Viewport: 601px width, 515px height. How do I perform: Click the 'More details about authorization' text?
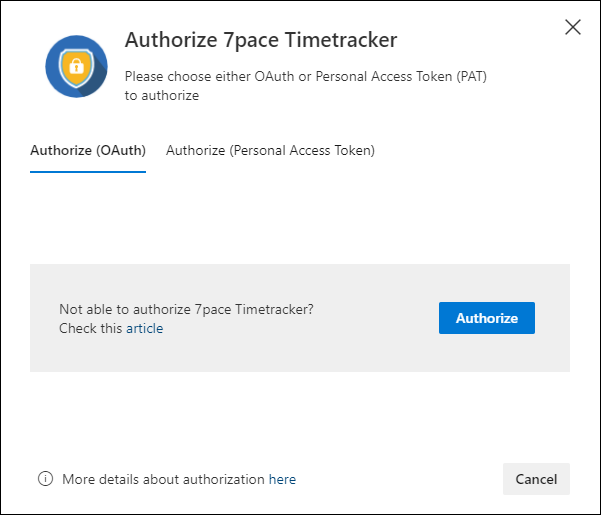click(x=163, y=479)
